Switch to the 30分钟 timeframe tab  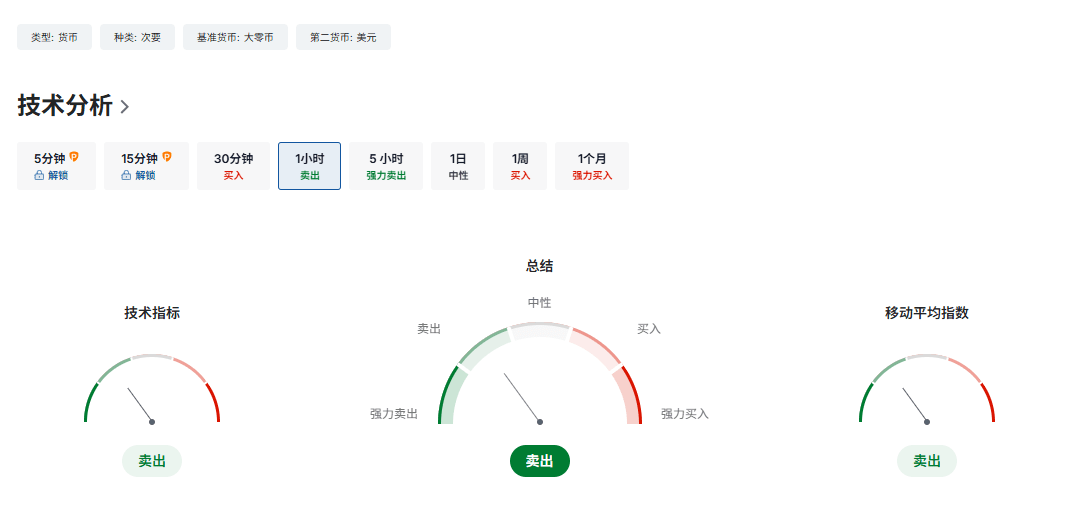pyautogui.click(x=233, y=166)
